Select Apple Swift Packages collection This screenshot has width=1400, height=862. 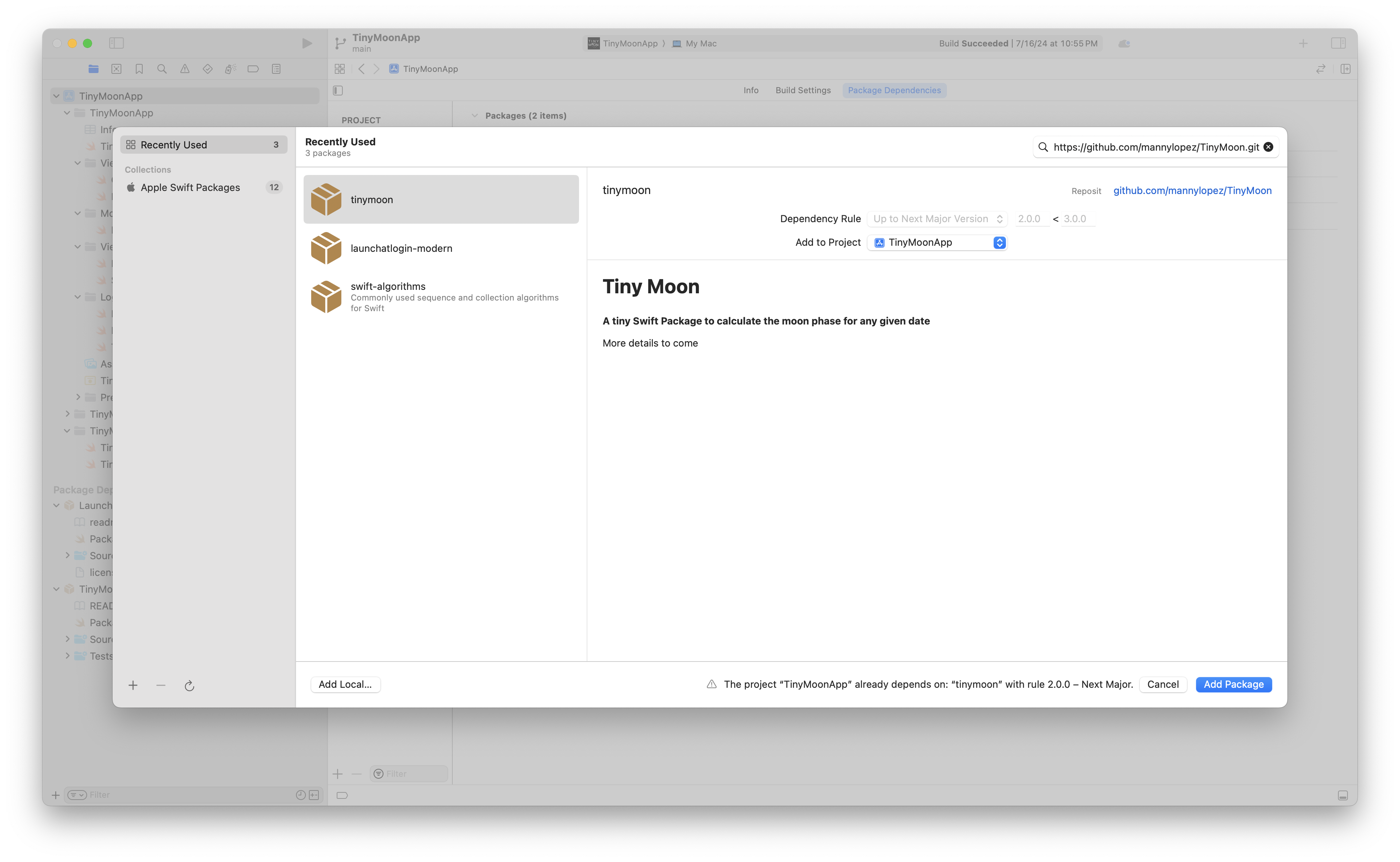pyautogui.click(x=204, y=187)
